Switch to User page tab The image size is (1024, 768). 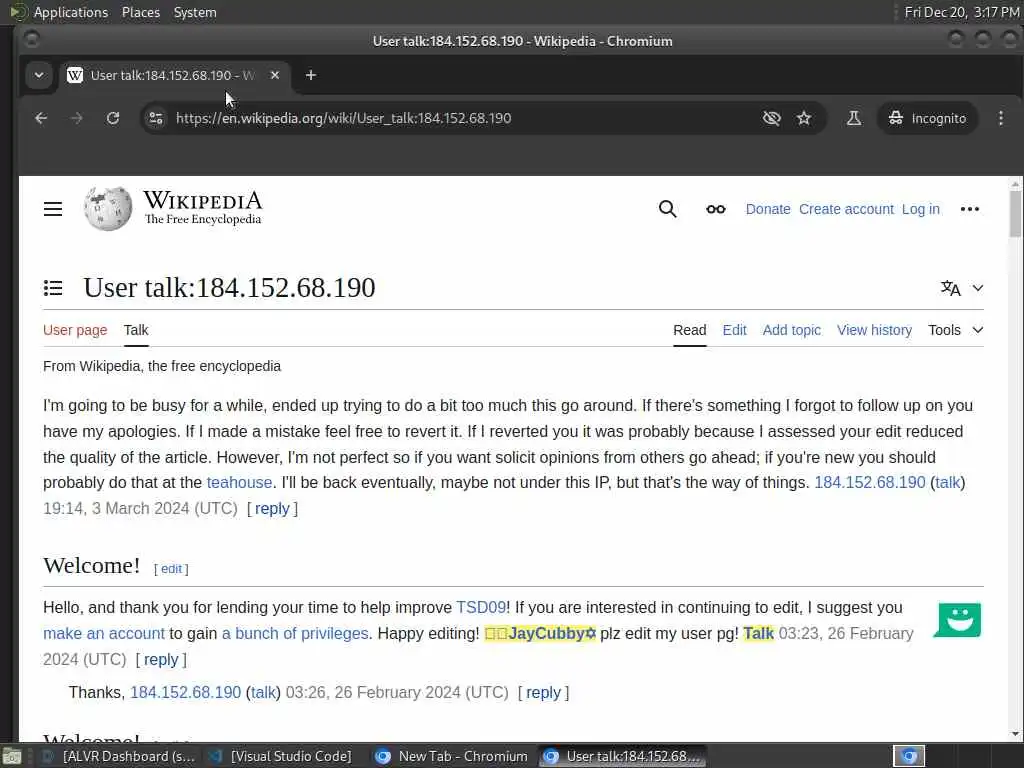75,330
